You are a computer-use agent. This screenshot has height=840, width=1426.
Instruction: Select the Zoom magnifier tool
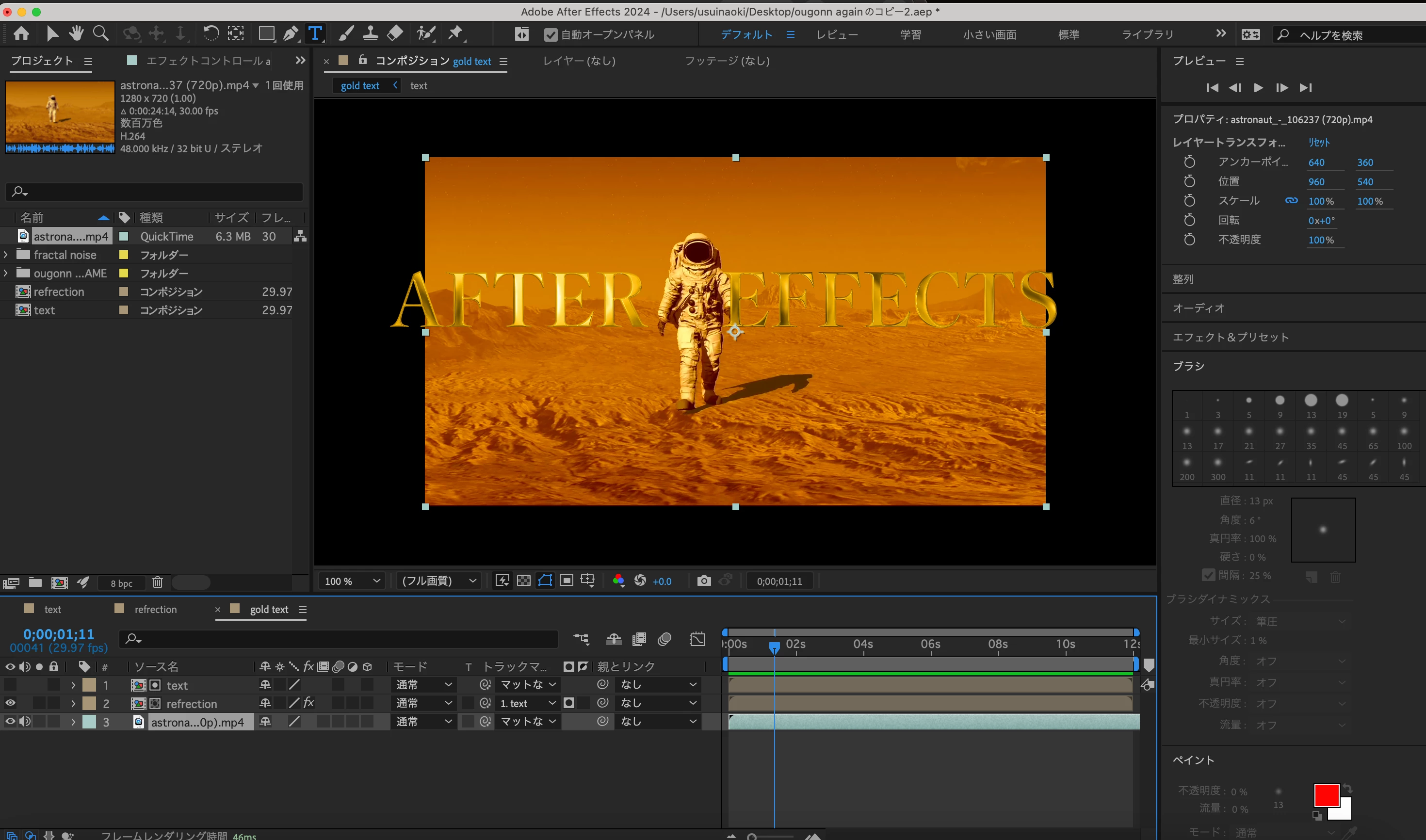pyautogui.click(x=101, y=34)
